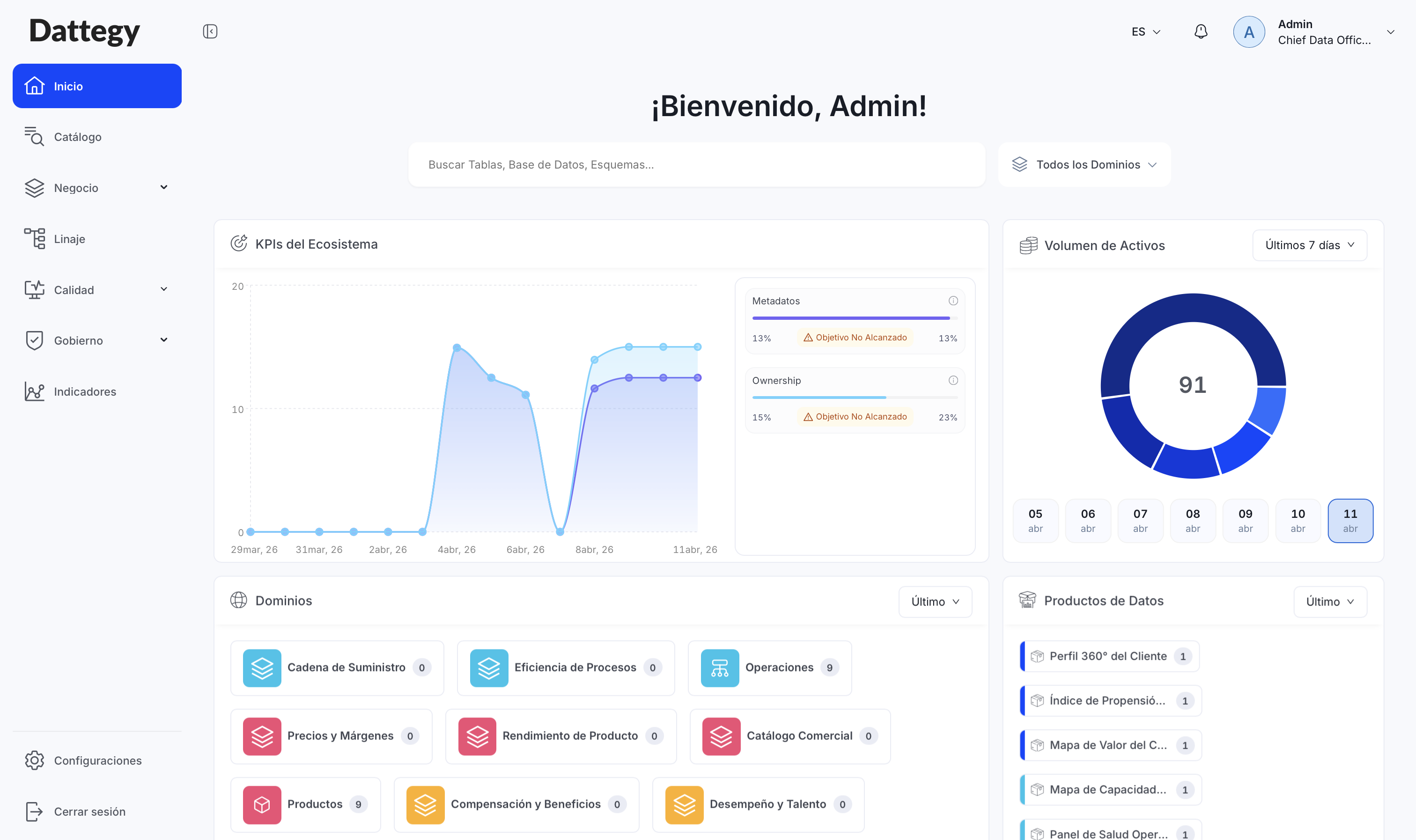Click the Indicadores icon in the sidebar
1416x840 pixels.
click(x=34, y=391)
